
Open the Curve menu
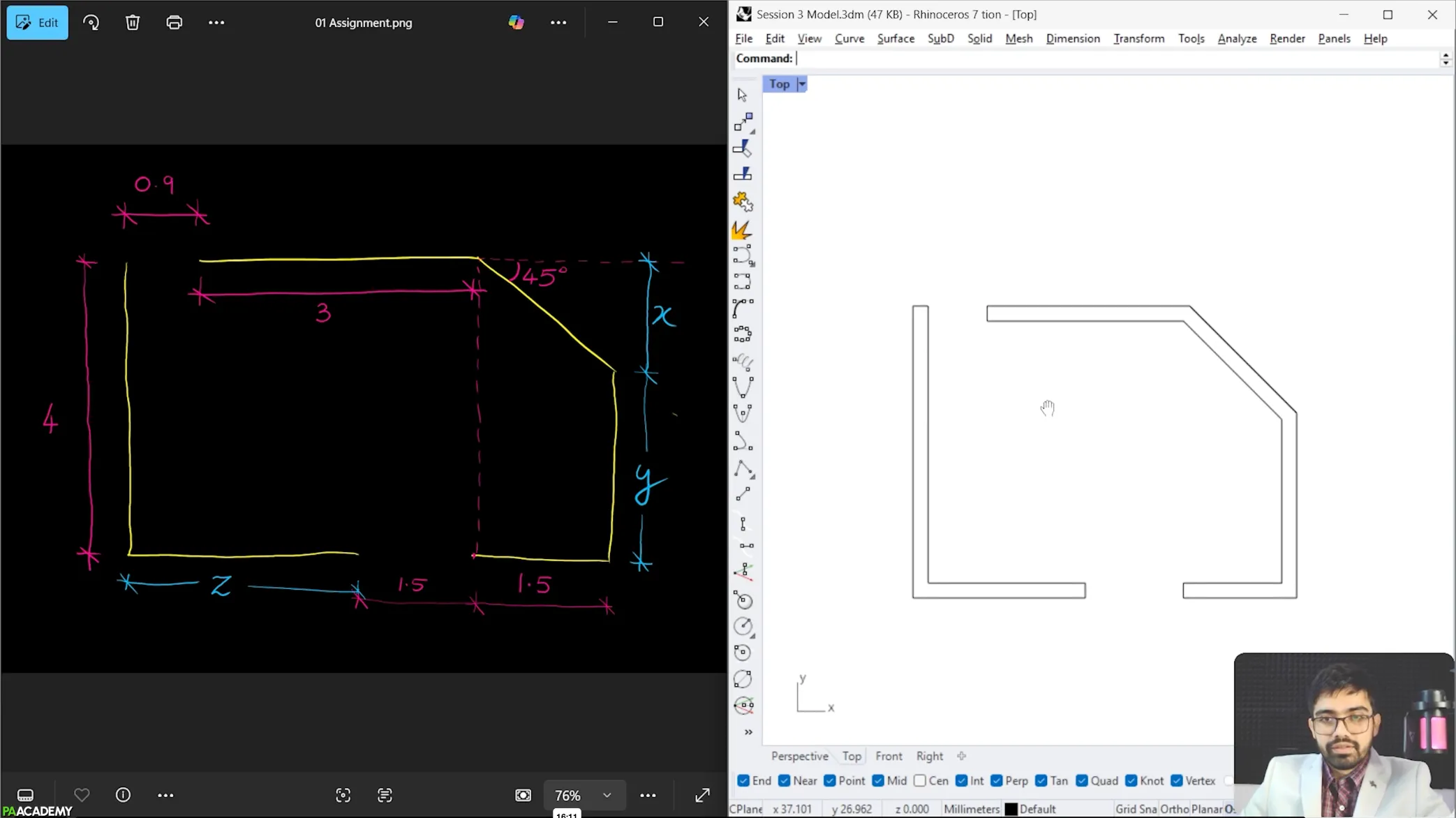[x=849, y=38]
